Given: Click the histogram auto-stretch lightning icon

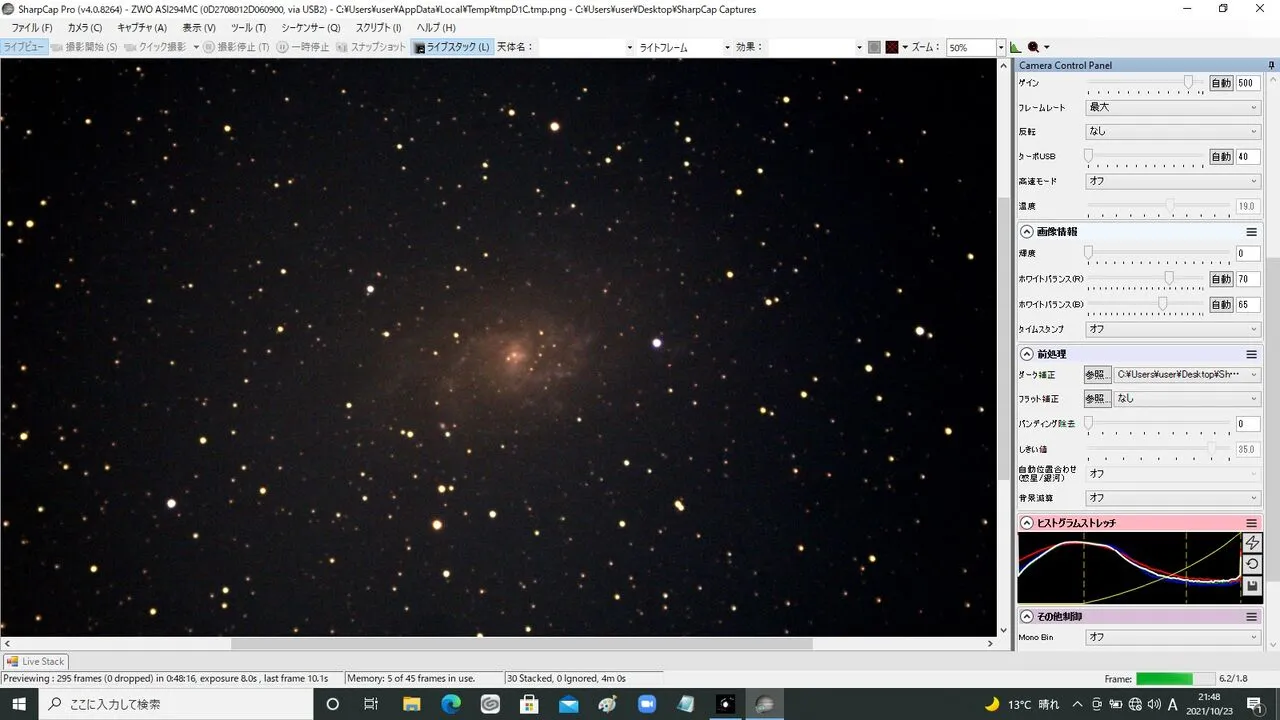Looking at the screenshot, I should click(1252, 543).
